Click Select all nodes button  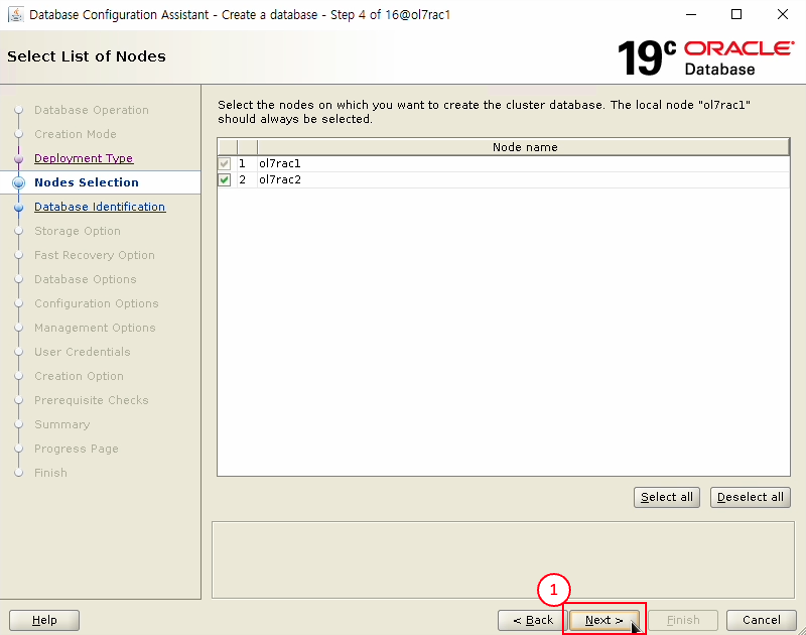tap(667, 497)
